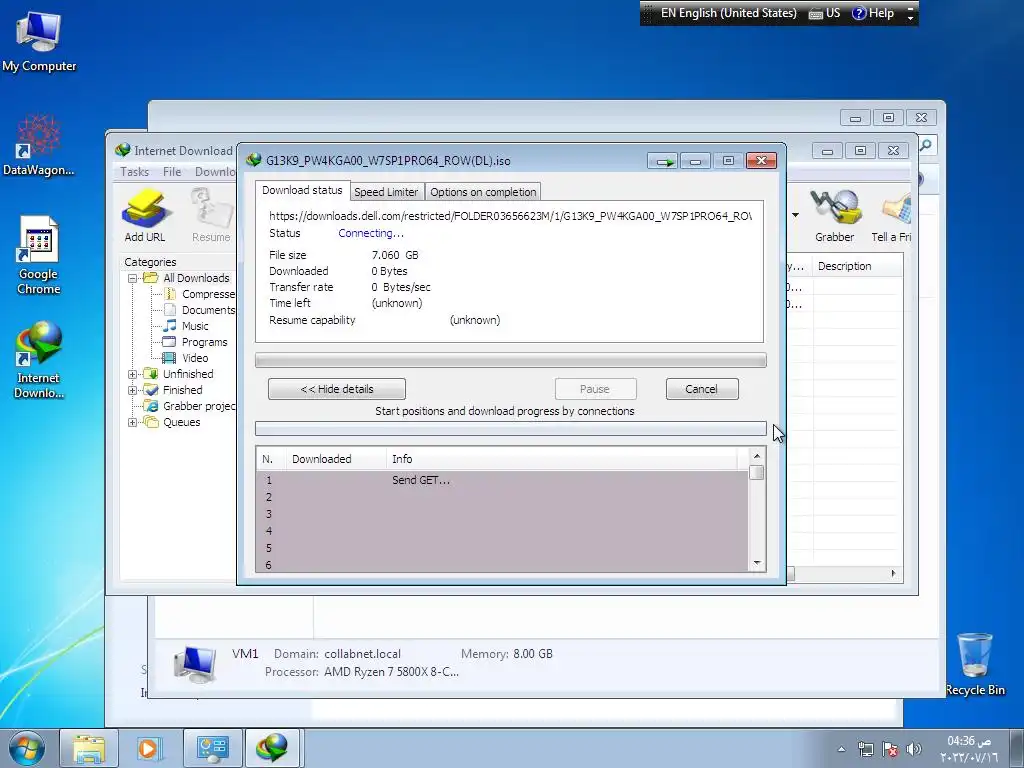Image resolution: width=1024 pixels, height=768 pixels.
Task: Click the green arrow button in download title bar
Action: 663,161
